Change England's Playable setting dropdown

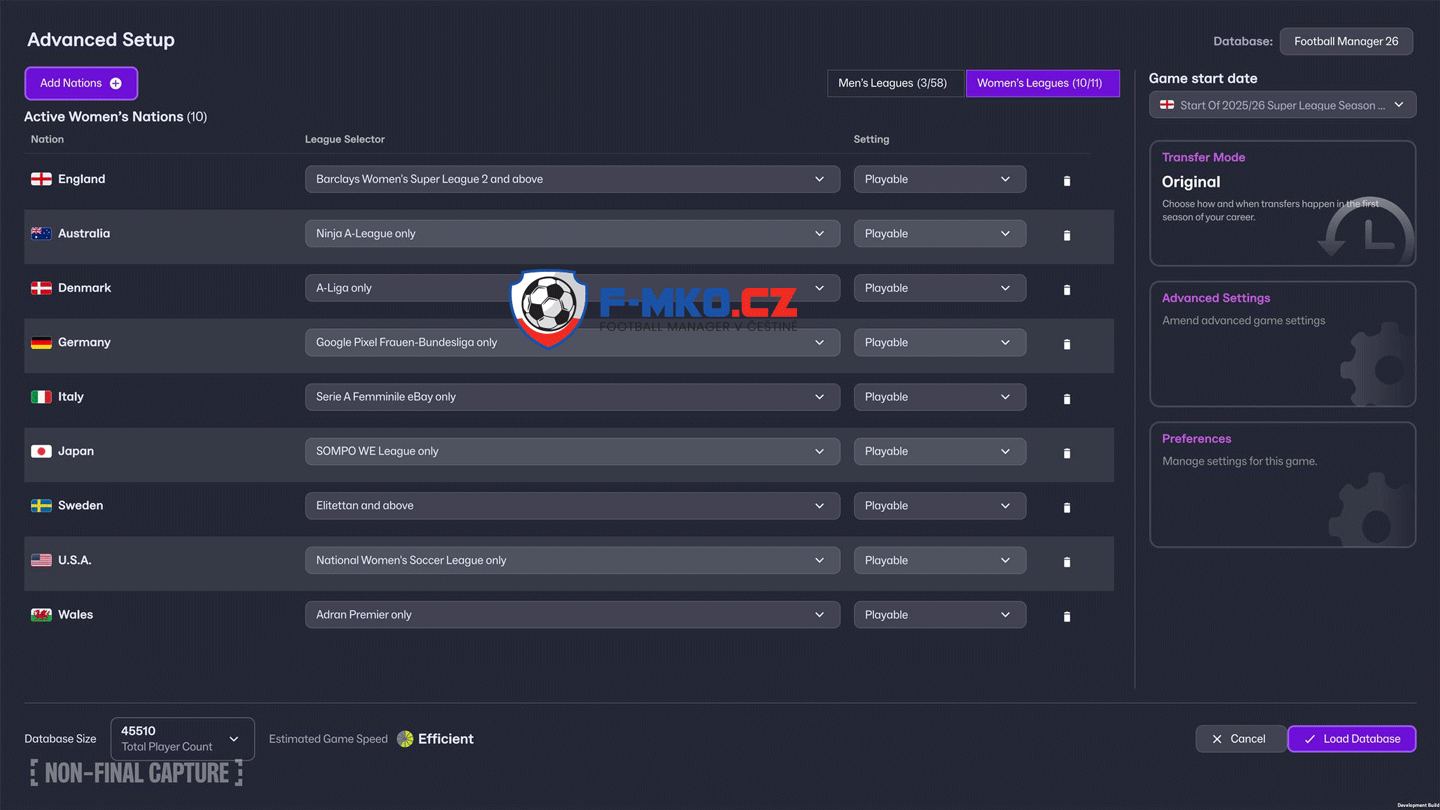tap(940, 179)
